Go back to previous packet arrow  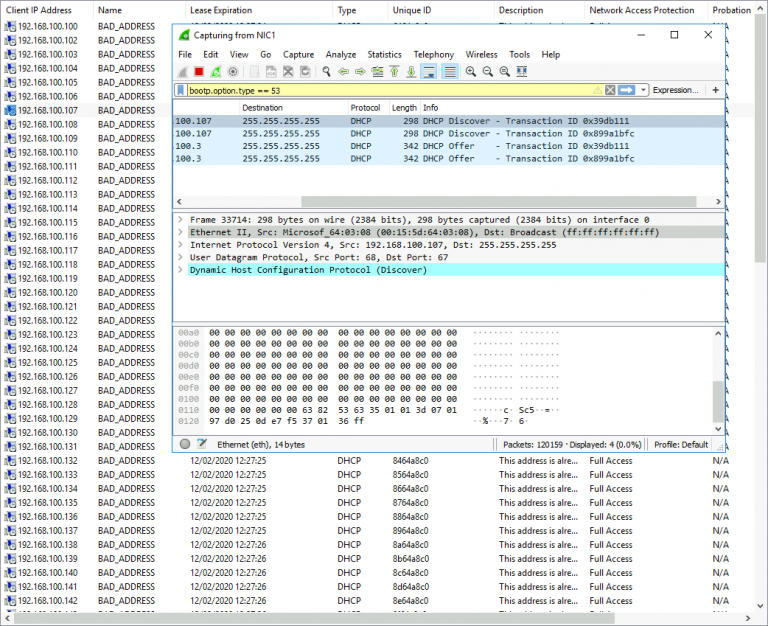tap(343, 72)
